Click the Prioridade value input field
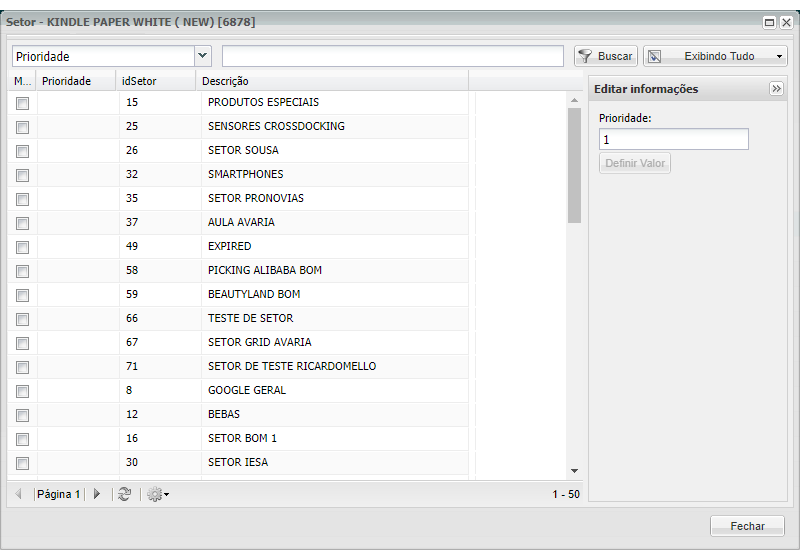This screenshot has width=810, height=560. [674, 139]
